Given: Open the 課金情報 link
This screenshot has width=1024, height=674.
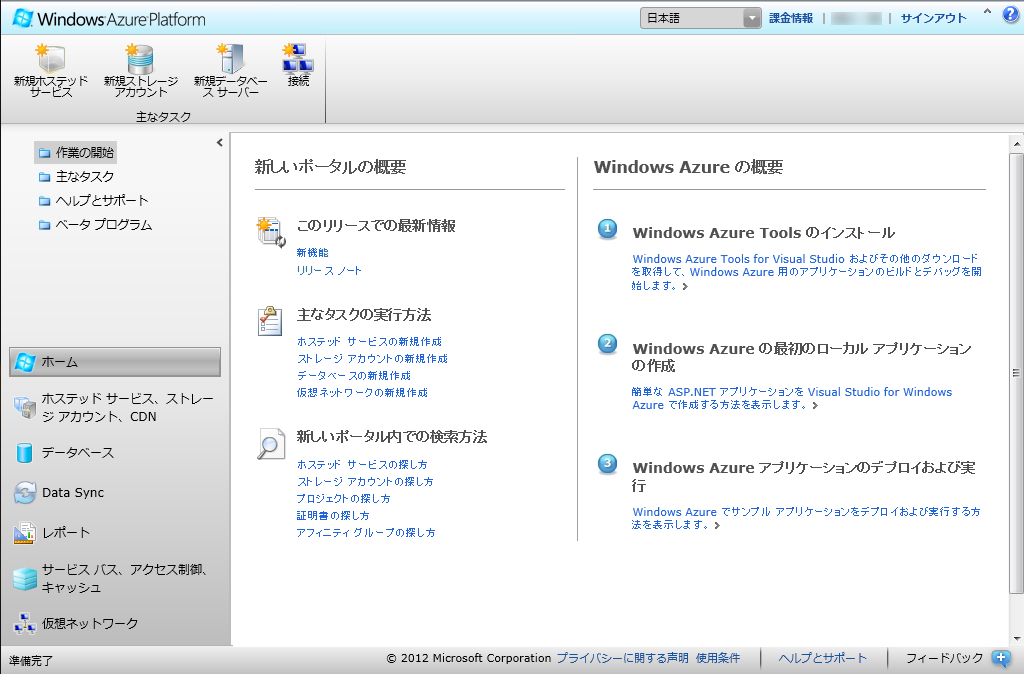Looking at the screenshot, I should (791, 18).
